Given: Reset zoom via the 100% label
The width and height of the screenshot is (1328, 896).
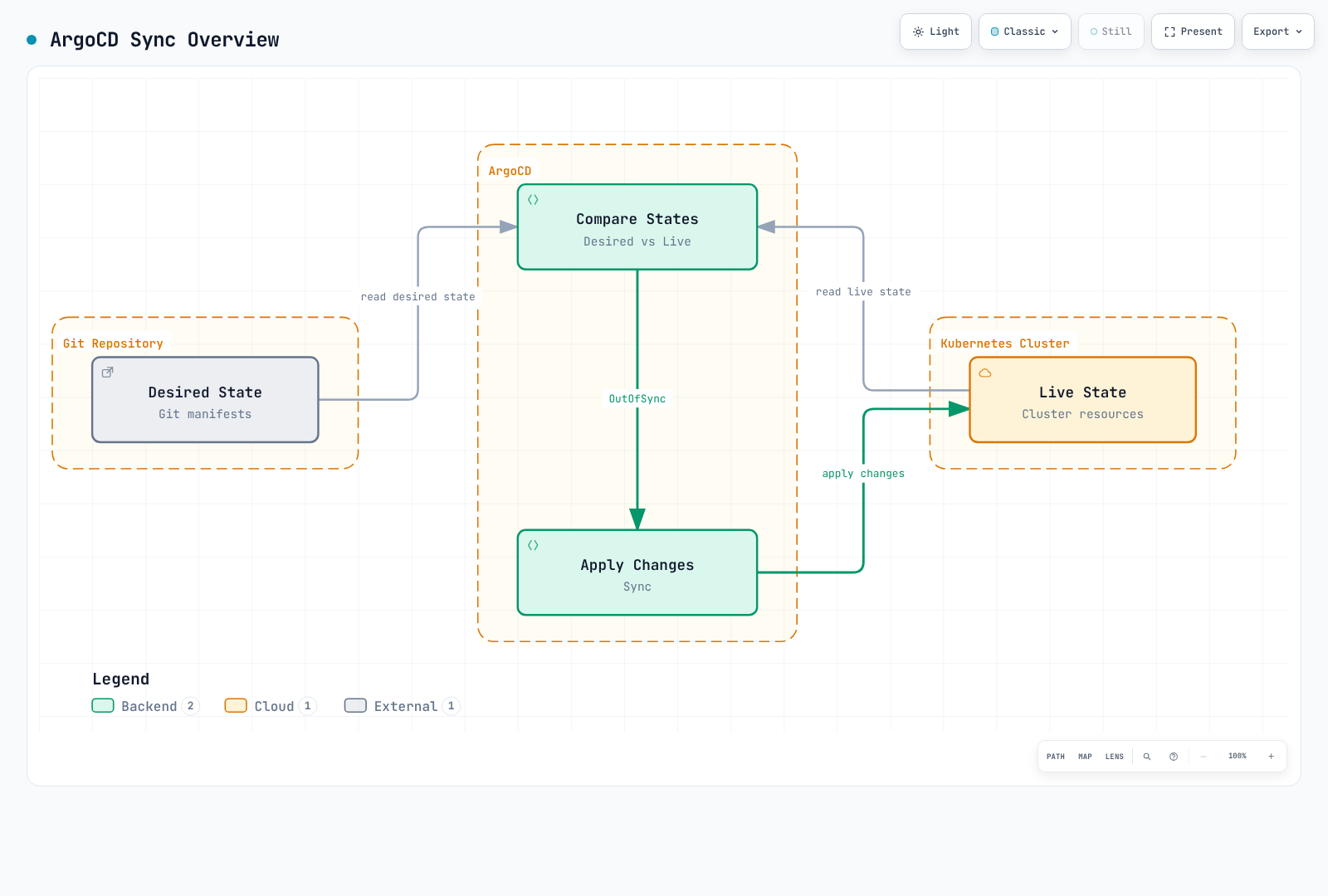Looking at the screenshot, I should point(1238,757).
